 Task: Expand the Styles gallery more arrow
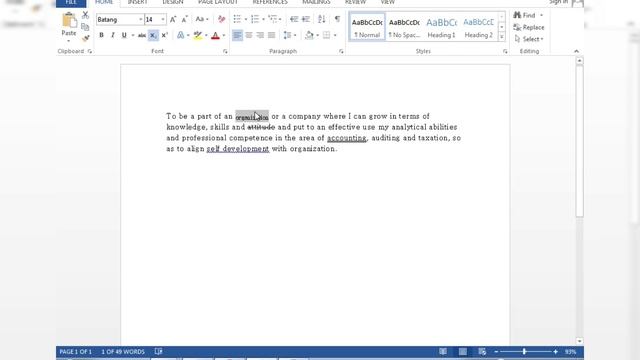click(x=502, y=37)
